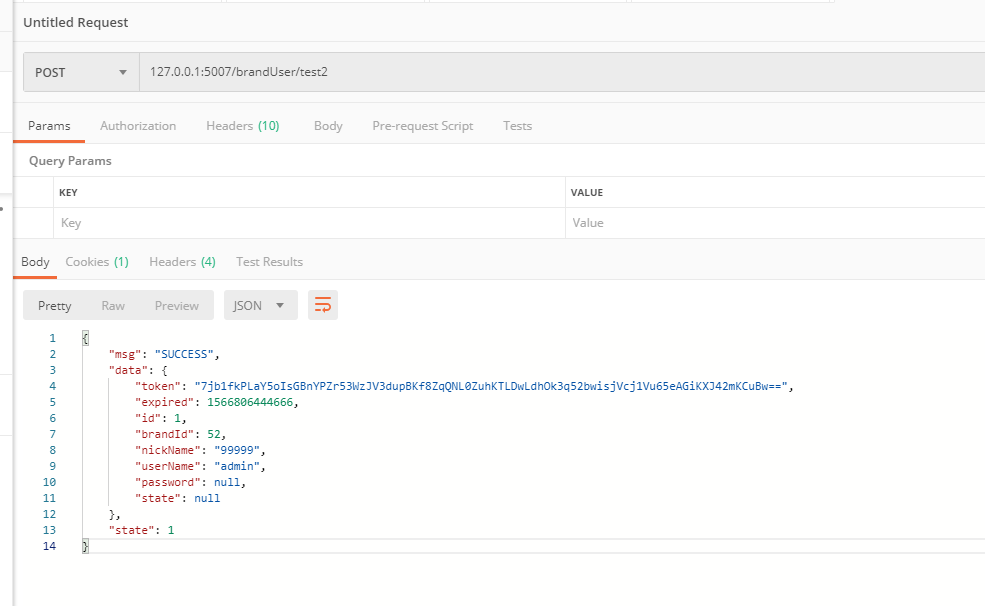The height and width of the screenshot is (606, 985).
Task: Open the Cookies (1) tab
Action: 97,262
